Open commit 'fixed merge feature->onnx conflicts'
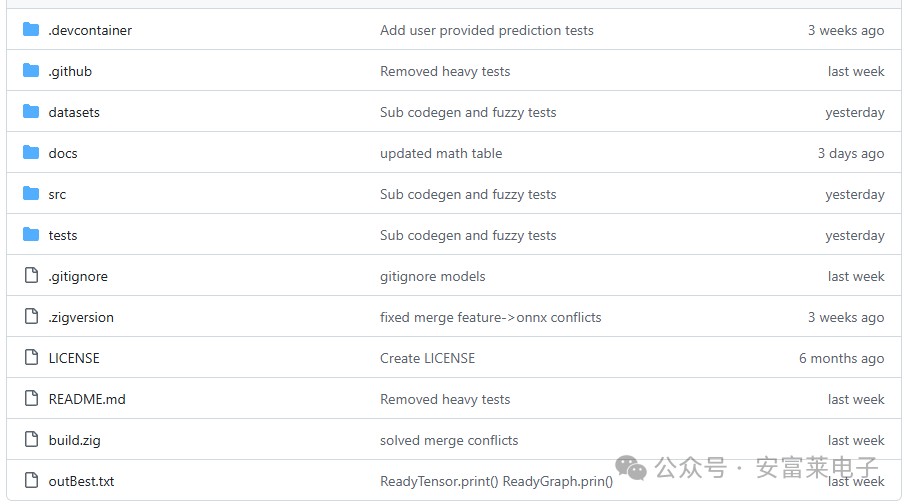This screenshot has width=907, height=503. tap(491, 317)
